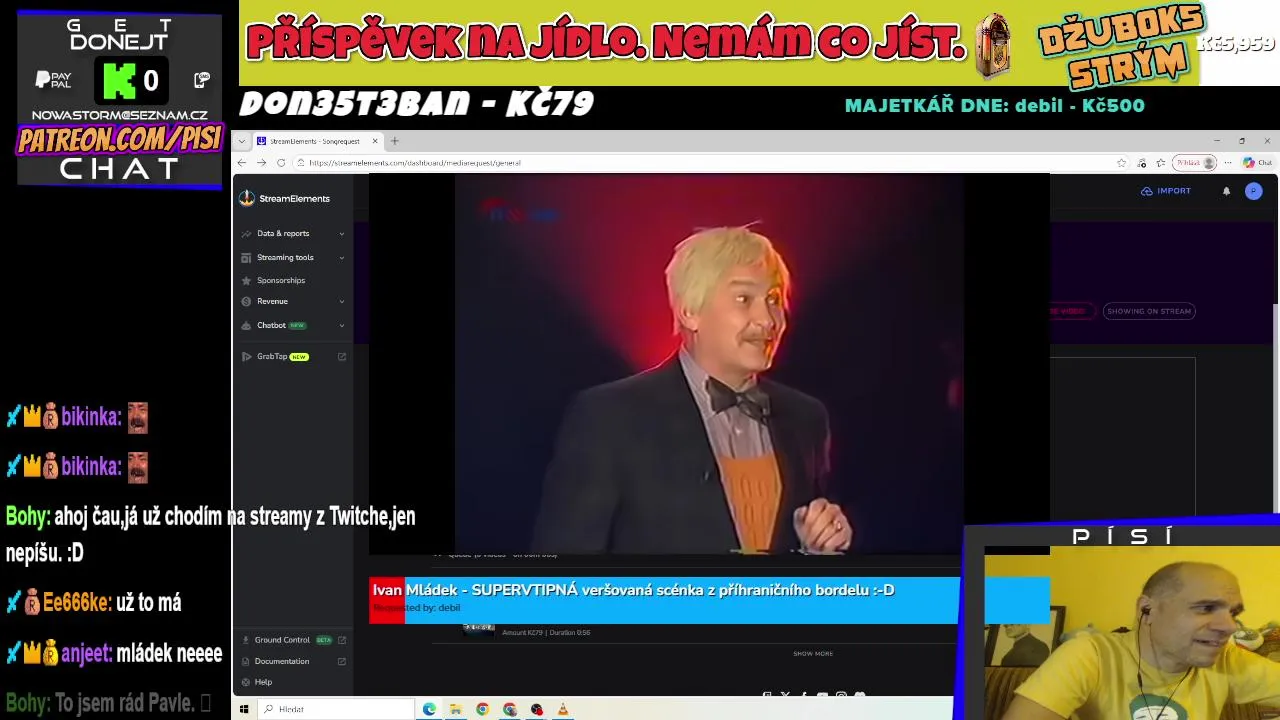This screenshot has height=720, width=1280.
Task: Open the profile avatar menu
Action: click(1253, 191)
